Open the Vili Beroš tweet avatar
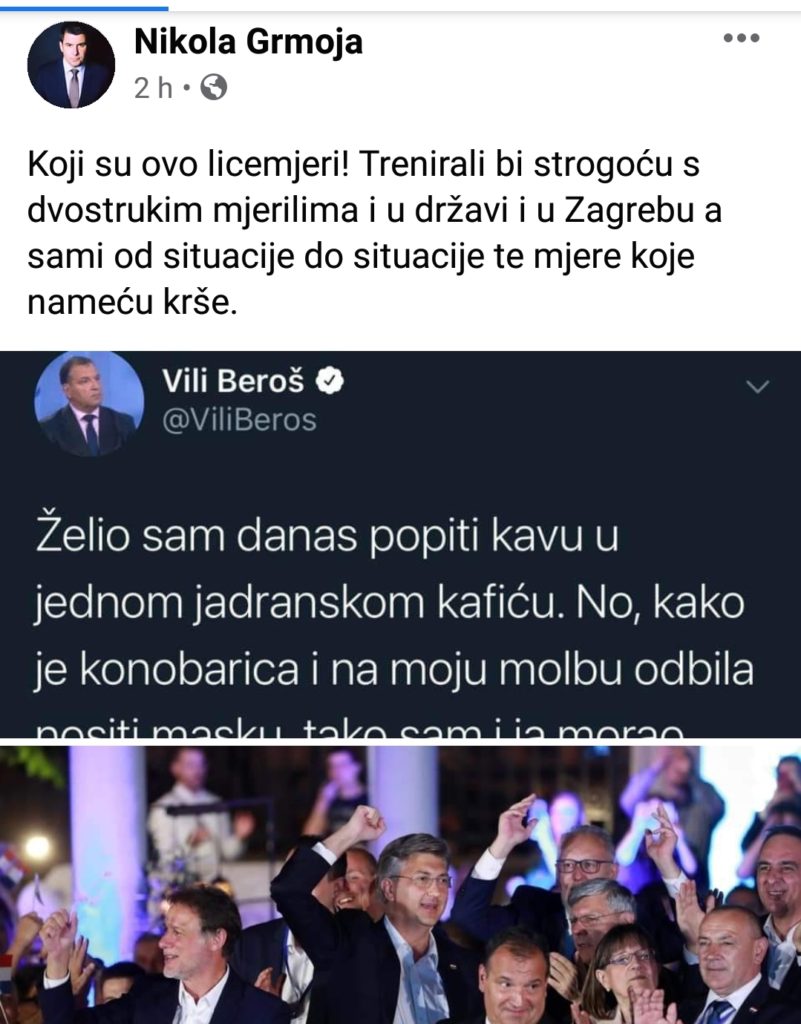The width and height of the screenshot is (801, 1024). click(x=89, y=405)
